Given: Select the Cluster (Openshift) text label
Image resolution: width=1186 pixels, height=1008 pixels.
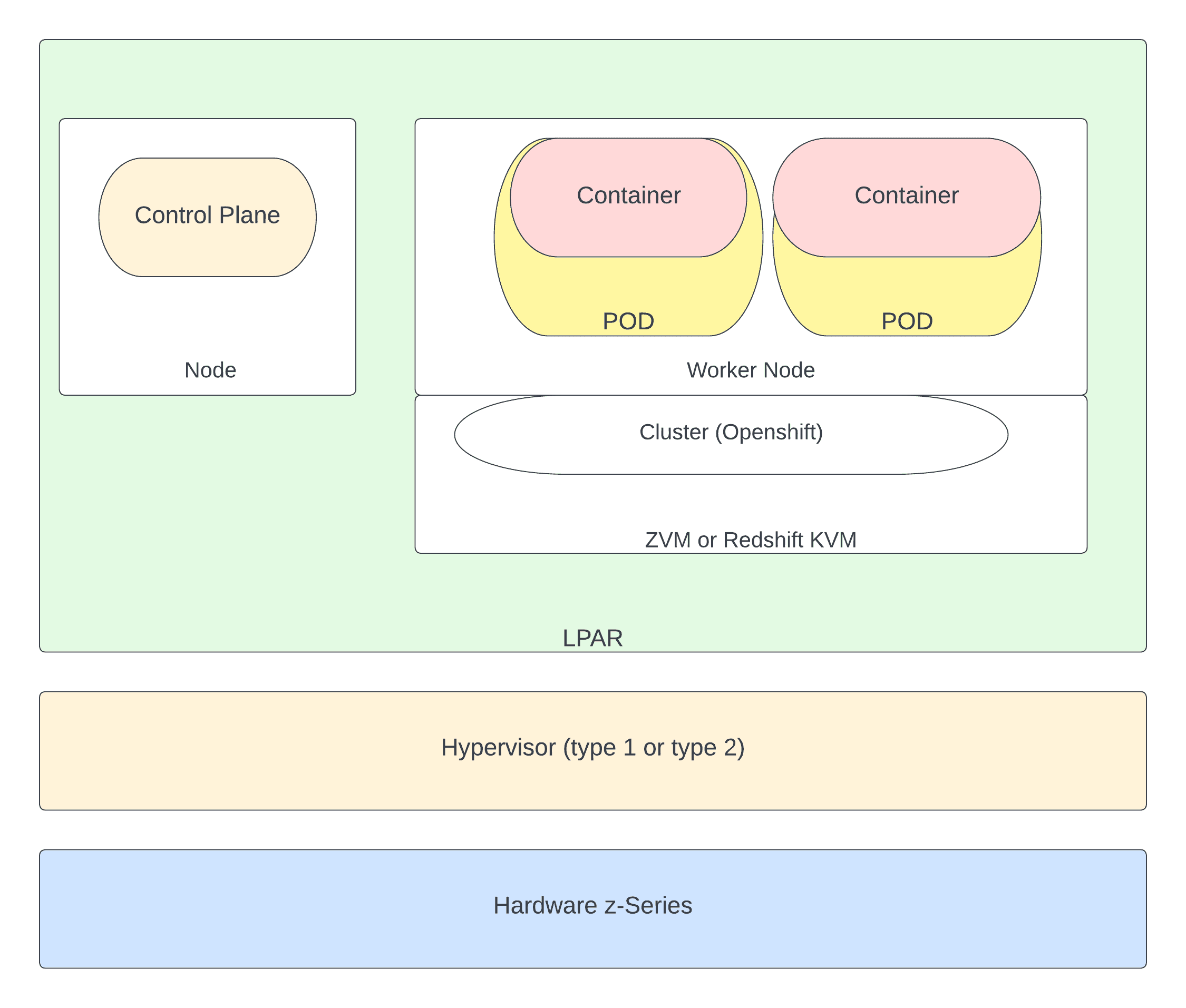Looking at the screenshot, I should click(x=732, y=432).
